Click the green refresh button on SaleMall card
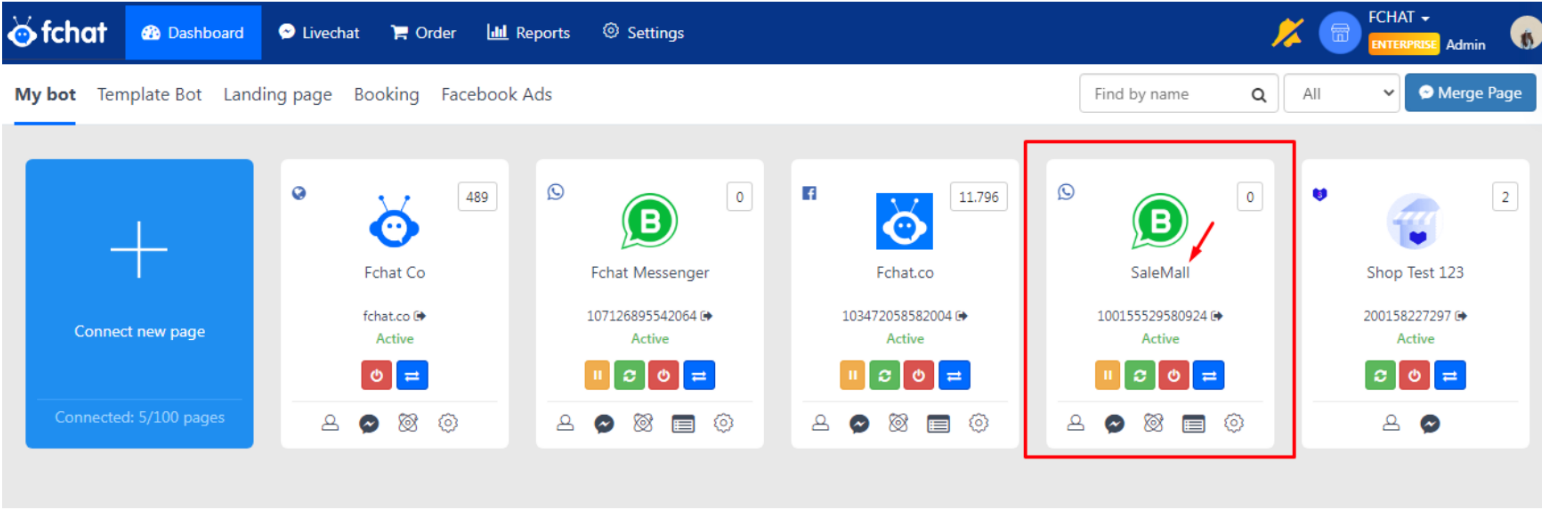The width and height of the screenshot is (1542, 527). coord(1142,375)
